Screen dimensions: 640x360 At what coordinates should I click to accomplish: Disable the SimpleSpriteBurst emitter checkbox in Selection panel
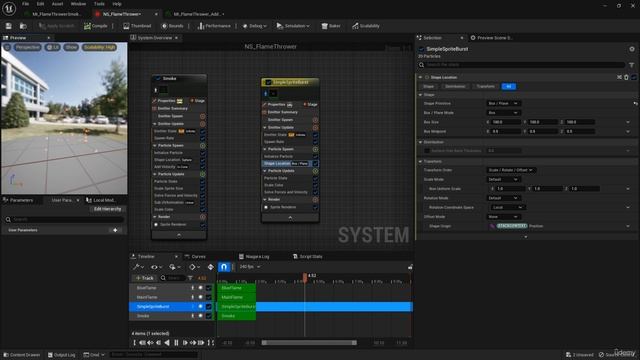pos(421,49)
